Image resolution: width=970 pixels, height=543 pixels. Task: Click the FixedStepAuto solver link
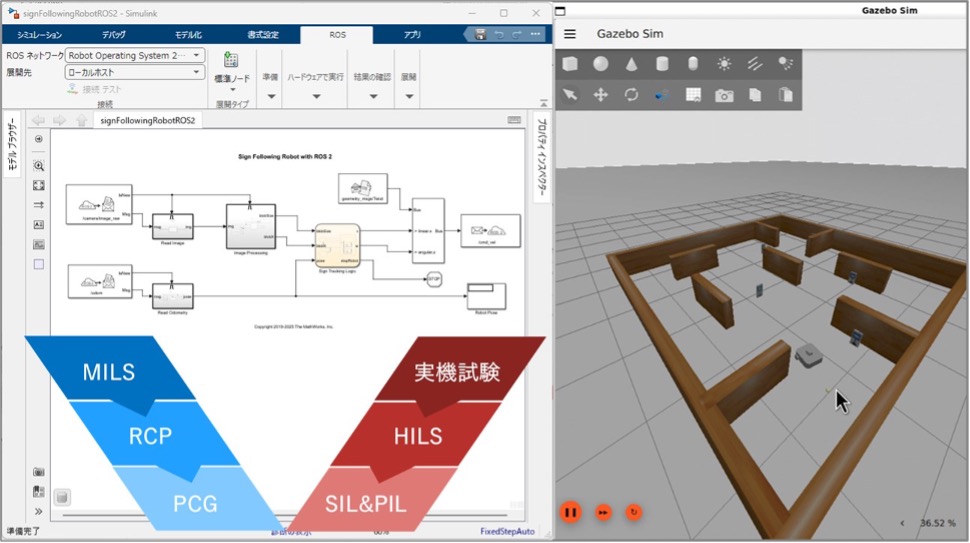point(507,531)
